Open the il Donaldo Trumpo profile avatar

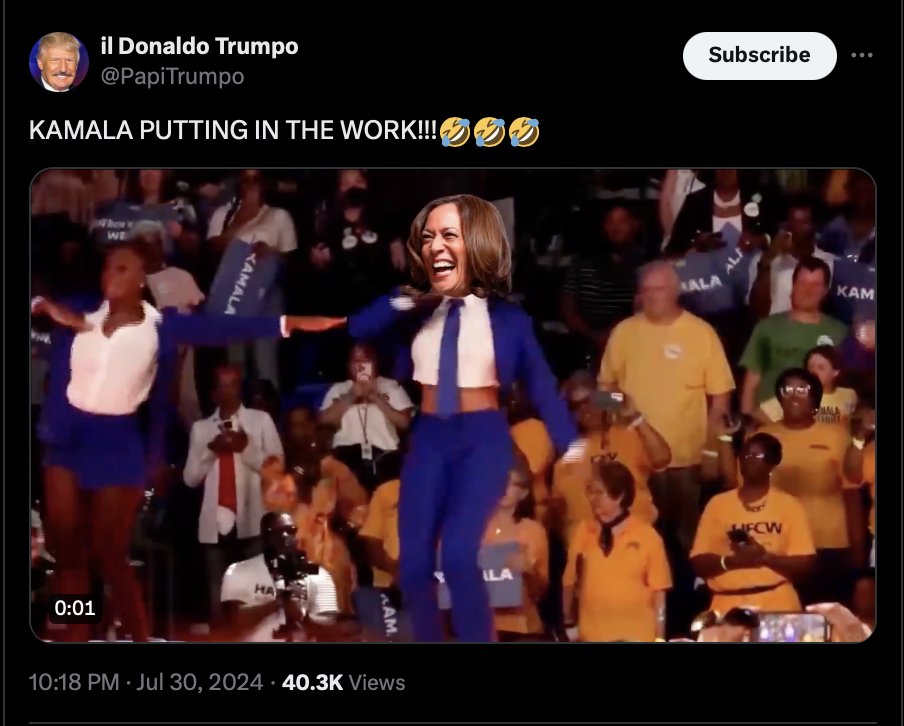pos(59,62)
